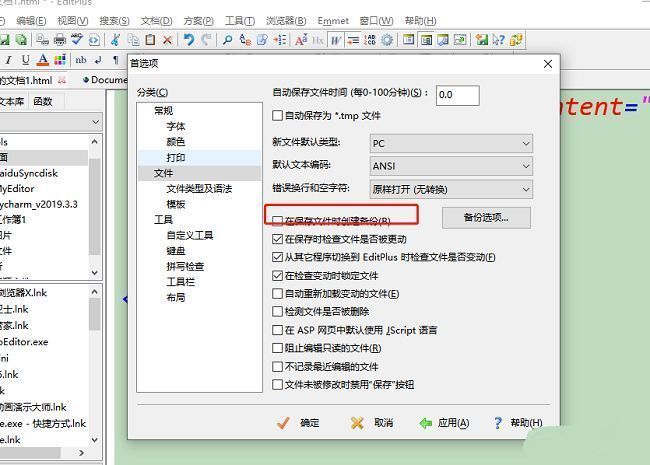This screenshot has height=465, width=650.
Task: Click the line break arrow icon
Action: 98,60
